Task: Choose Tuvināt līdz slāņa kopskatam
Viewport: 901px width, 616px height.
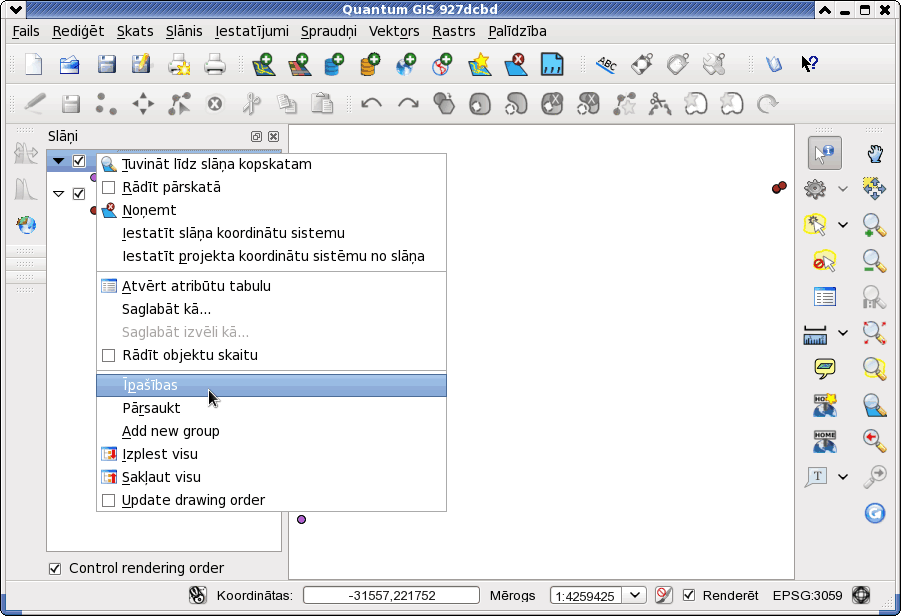Action: click(x=271, y=164)
